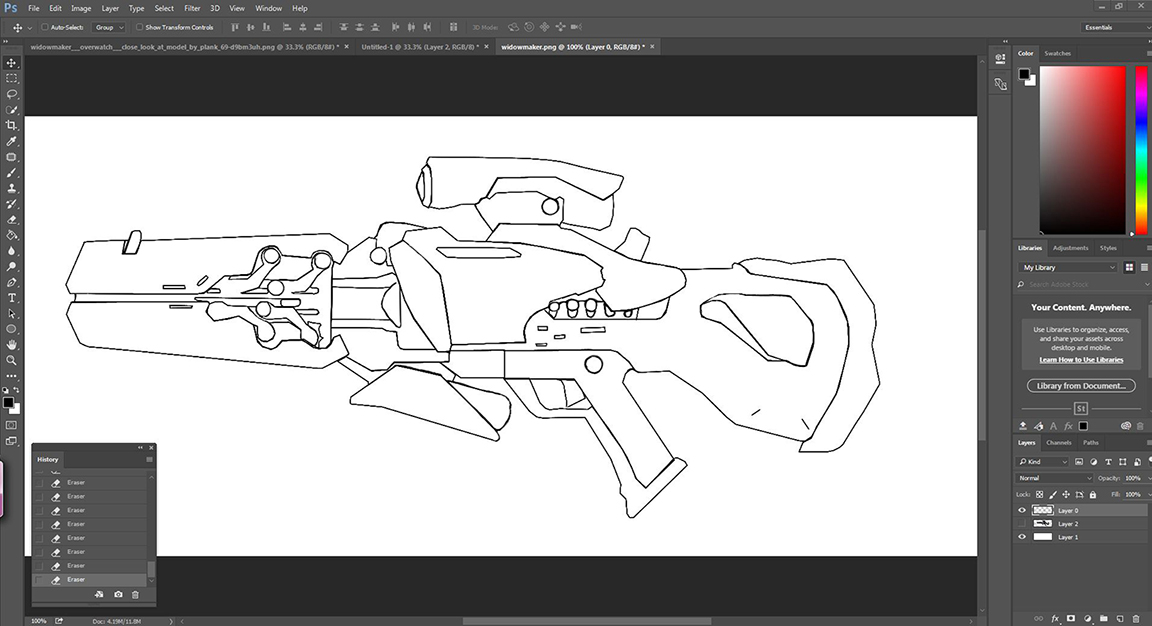Open the Layer menu in the menu bar

110,8
